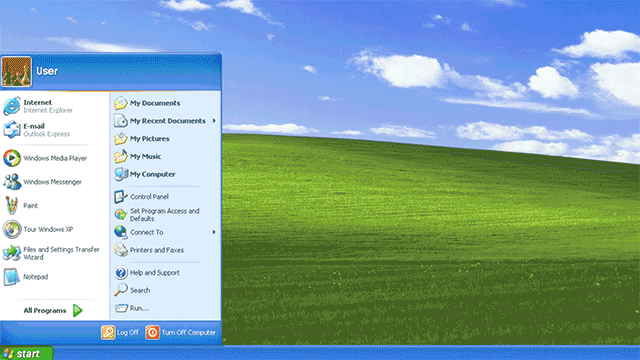Click the User name text
This screenshot has width=640, height=360.
point(47,71)
